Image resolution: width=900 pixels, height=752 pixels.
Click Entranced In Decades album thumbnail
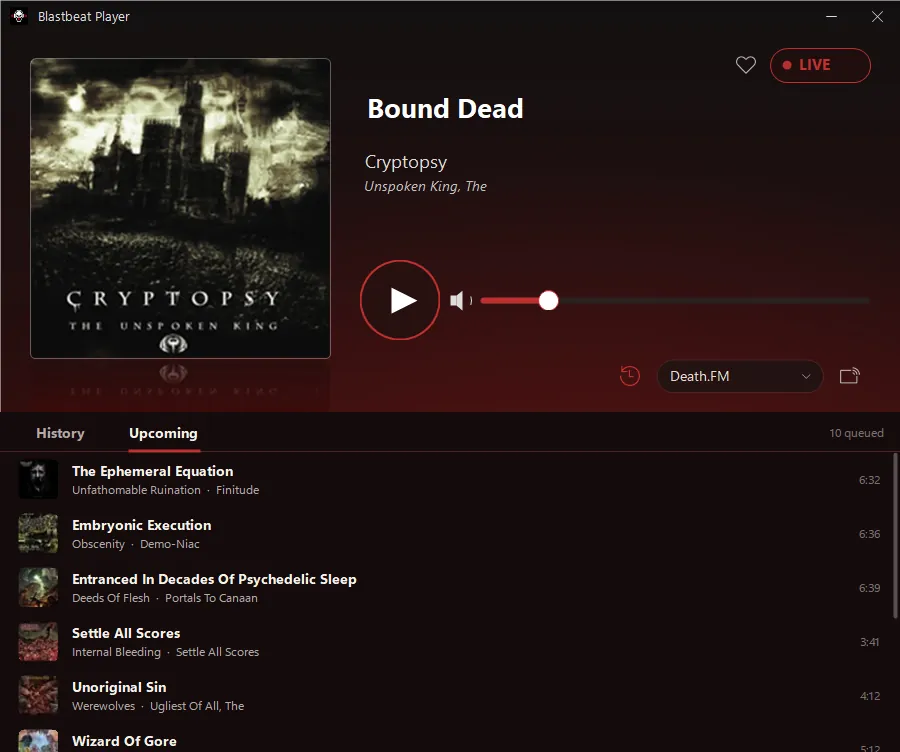tap(38, 587)
